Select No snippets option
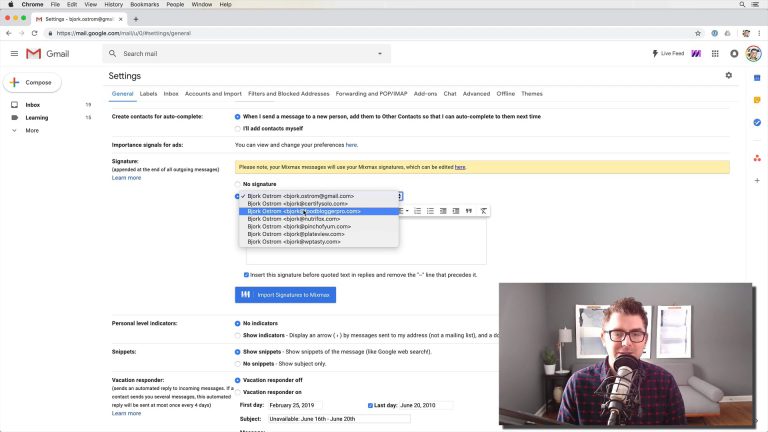Viewport: 768px width, 432px height. click(x=238, y=364)
